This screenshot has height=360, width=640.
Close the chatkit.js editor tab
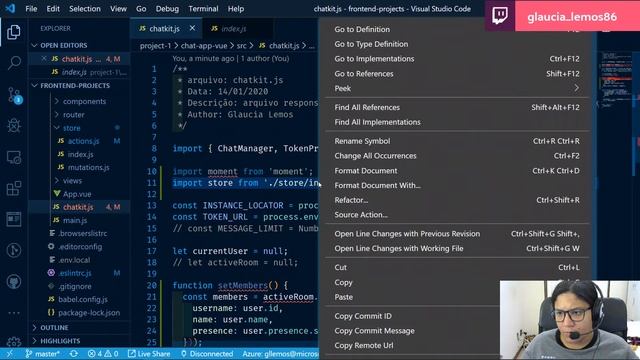tap(192, 28)
